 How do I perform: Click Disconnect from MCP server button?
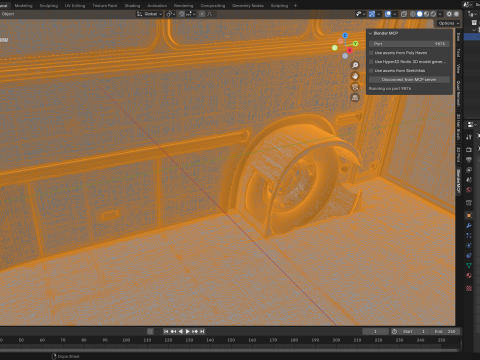(x=409, y=80)
